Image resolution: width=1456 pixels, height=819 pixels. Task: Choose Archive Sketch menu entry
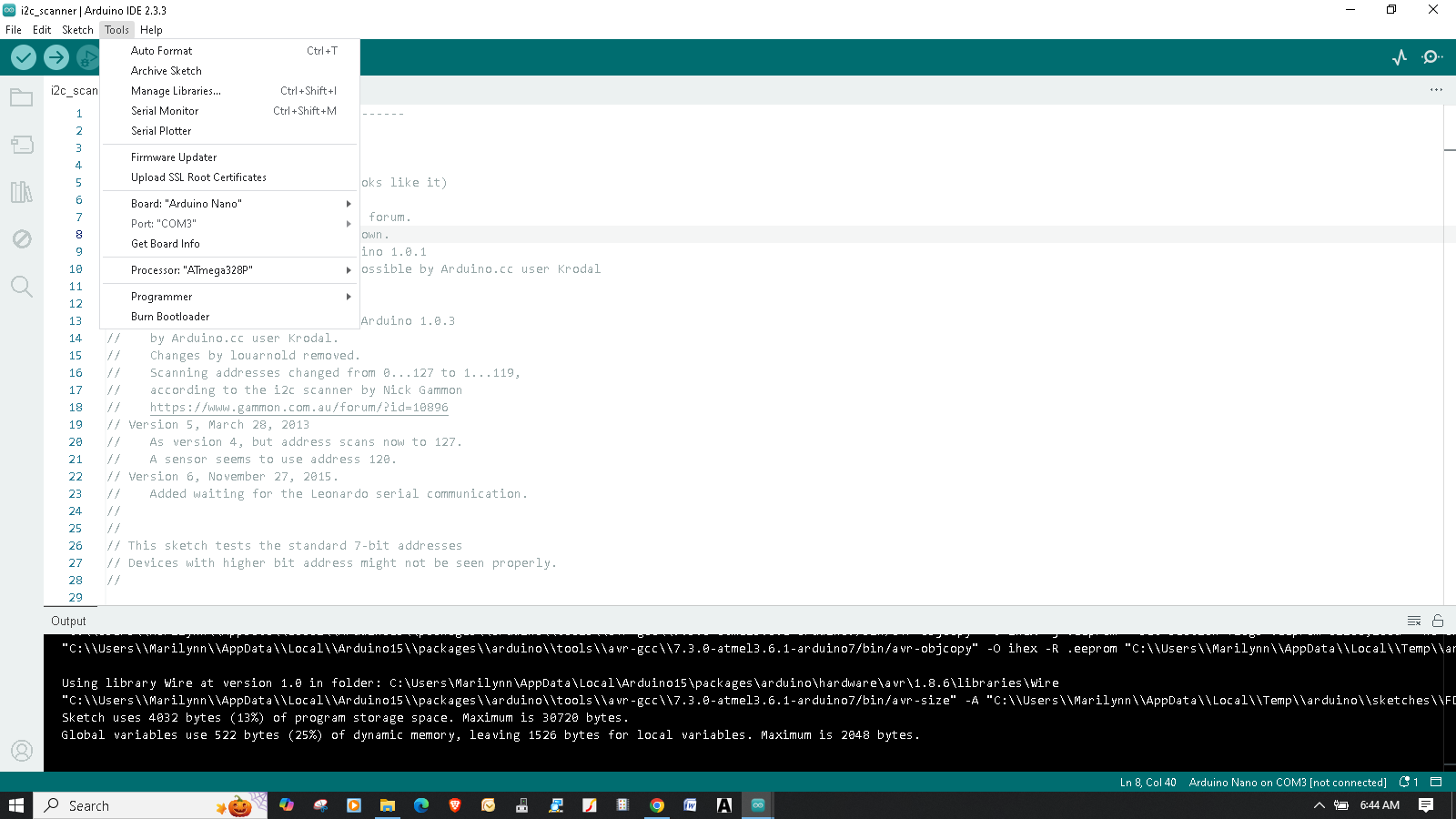point(230,71)
